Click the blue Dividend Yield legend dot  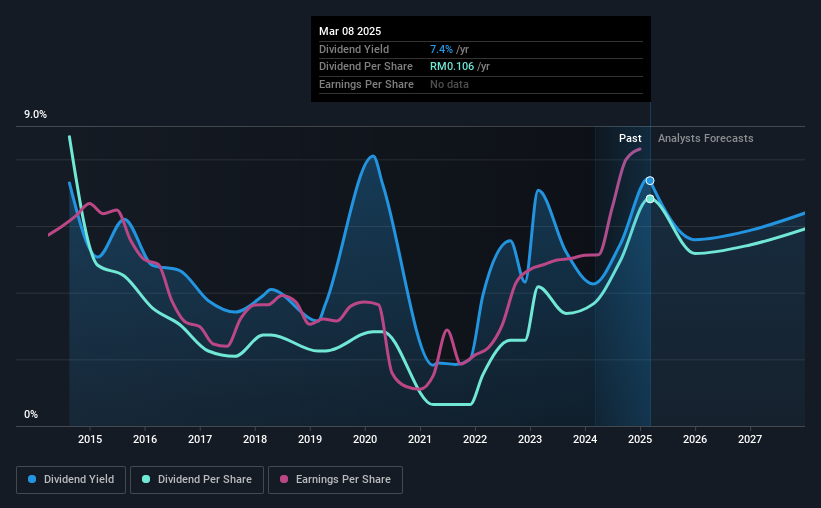(32, 479)
